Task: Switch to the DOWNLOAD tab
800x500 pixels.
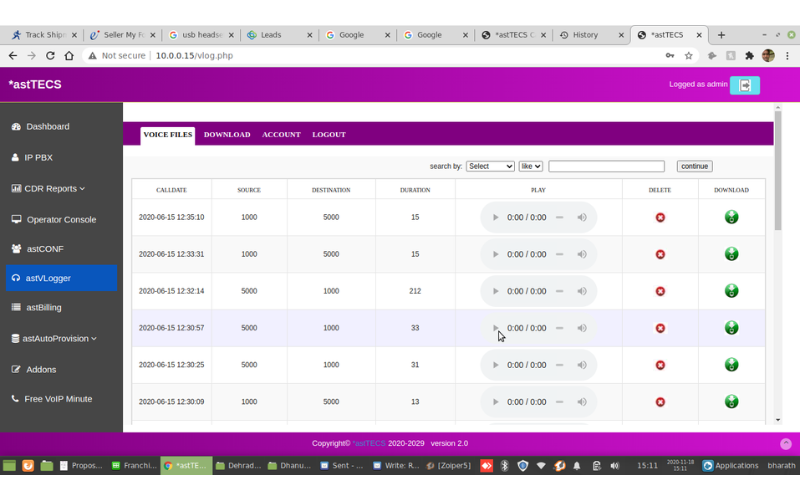Action: [227, 134]
